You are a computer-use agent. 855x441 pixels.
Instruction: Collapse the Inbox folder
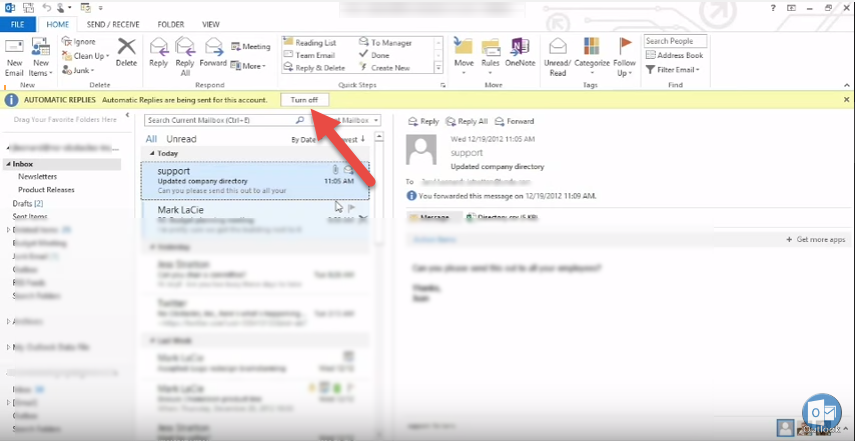point(8,164)
